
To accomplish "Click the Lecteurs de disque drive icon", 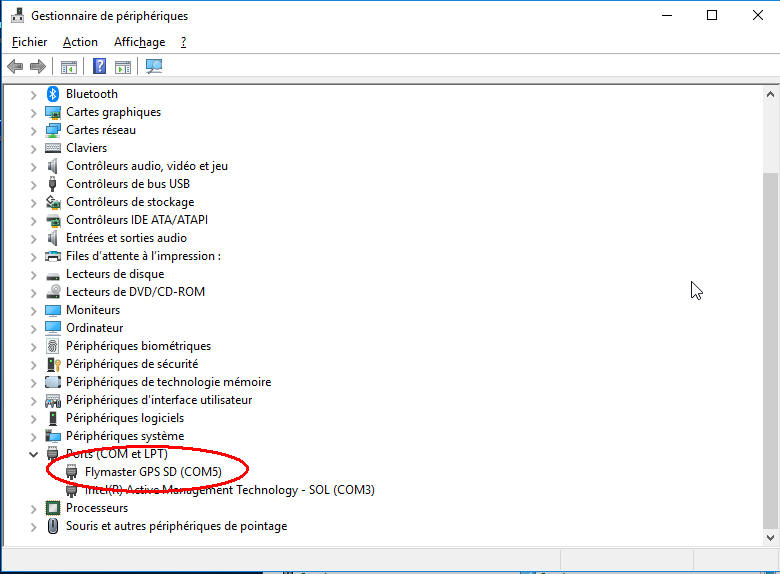I will tap(53, 276).
